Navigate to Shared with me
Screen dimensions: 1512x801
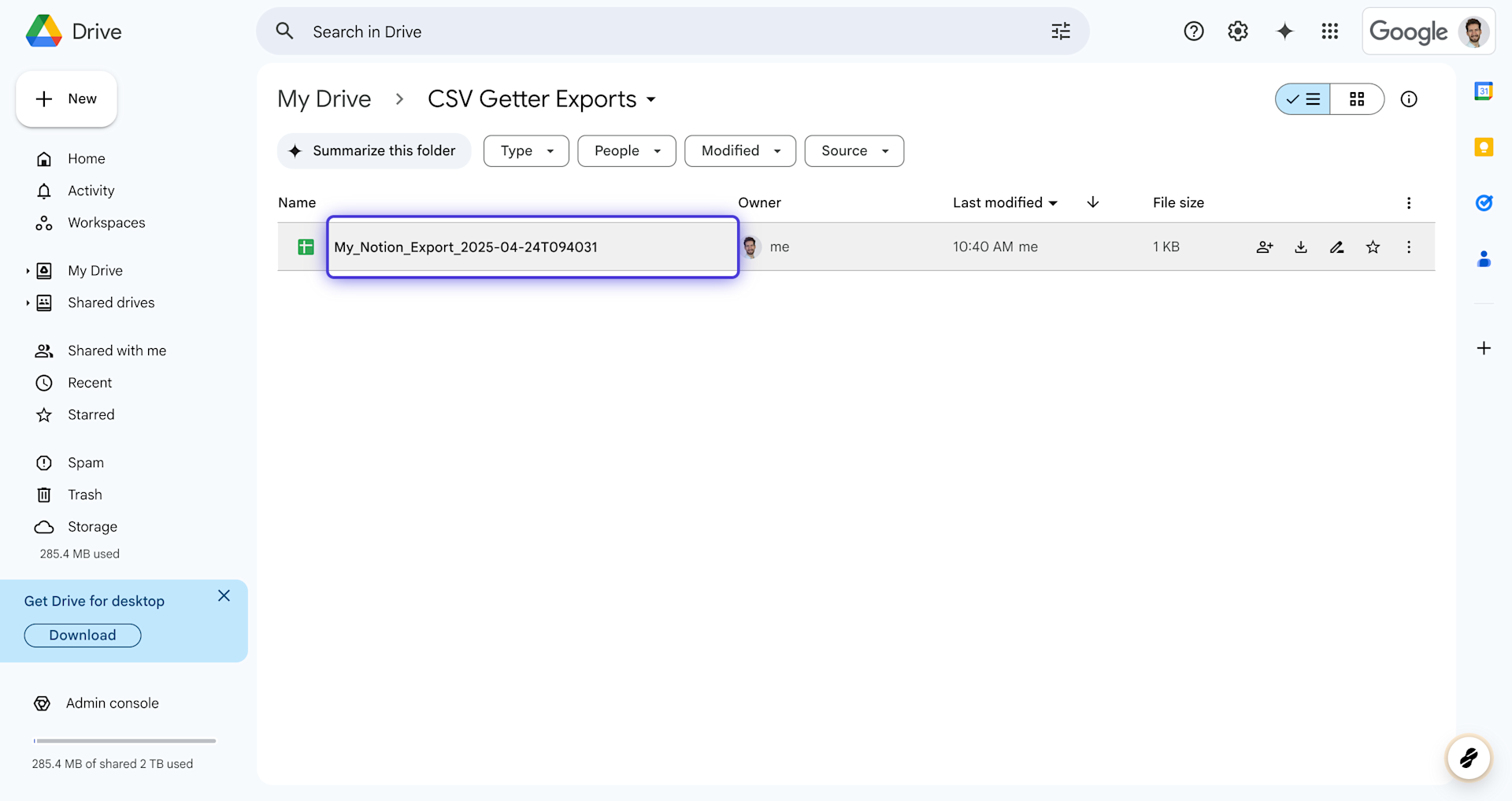116,350
